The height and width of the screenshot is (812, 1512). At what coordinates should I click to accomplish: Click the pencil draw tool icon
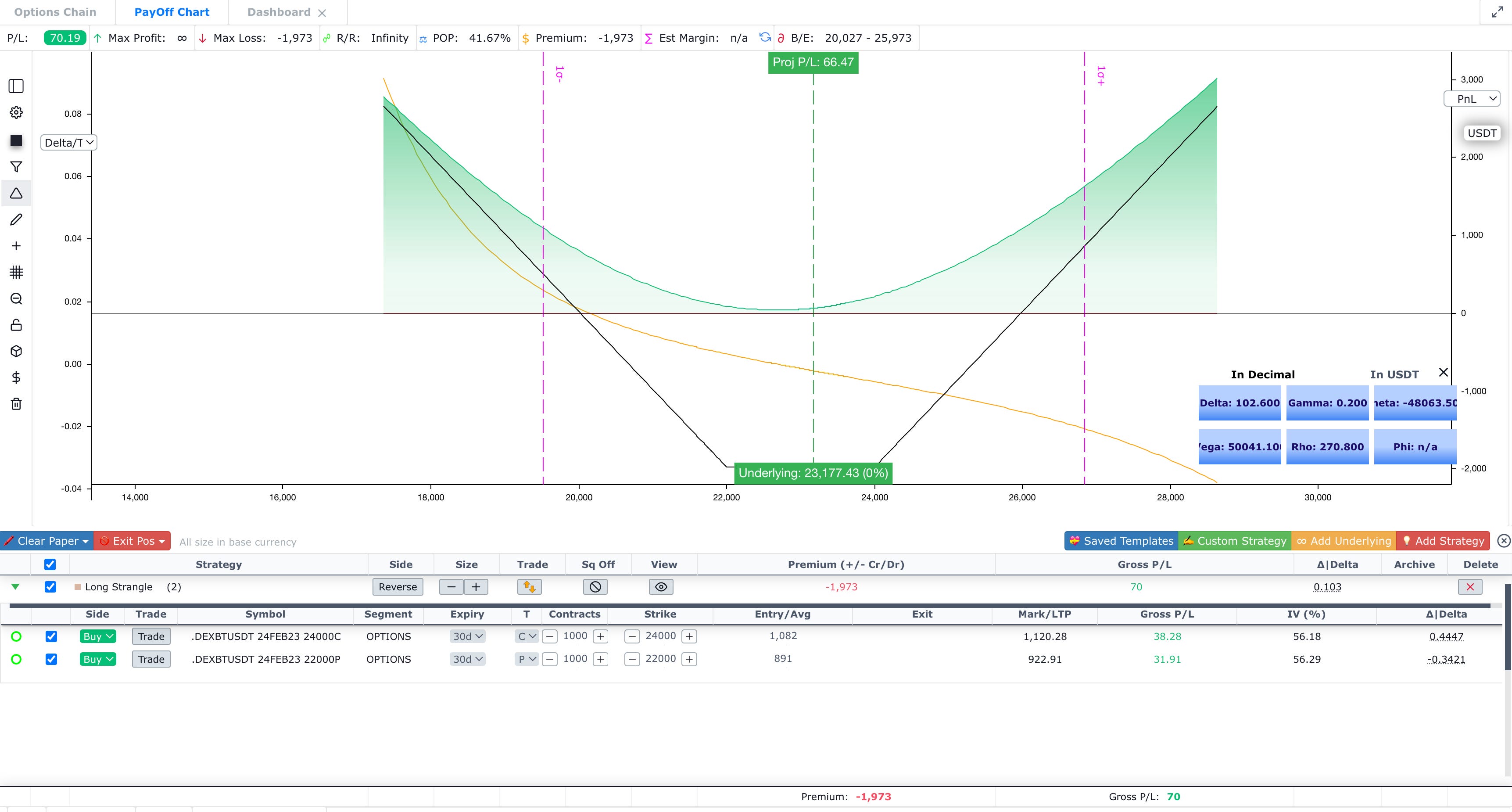tap(16, 219)
